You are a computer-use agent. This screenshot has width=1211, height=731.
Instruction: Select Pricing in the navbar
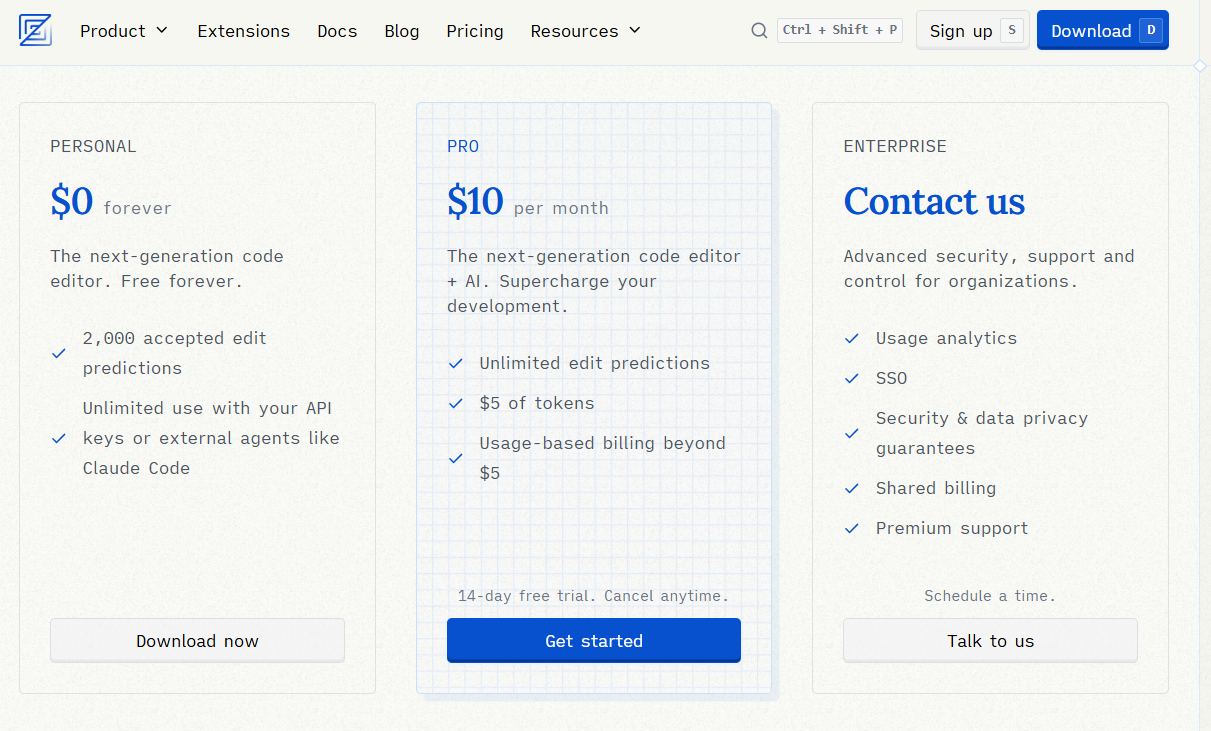475,31
